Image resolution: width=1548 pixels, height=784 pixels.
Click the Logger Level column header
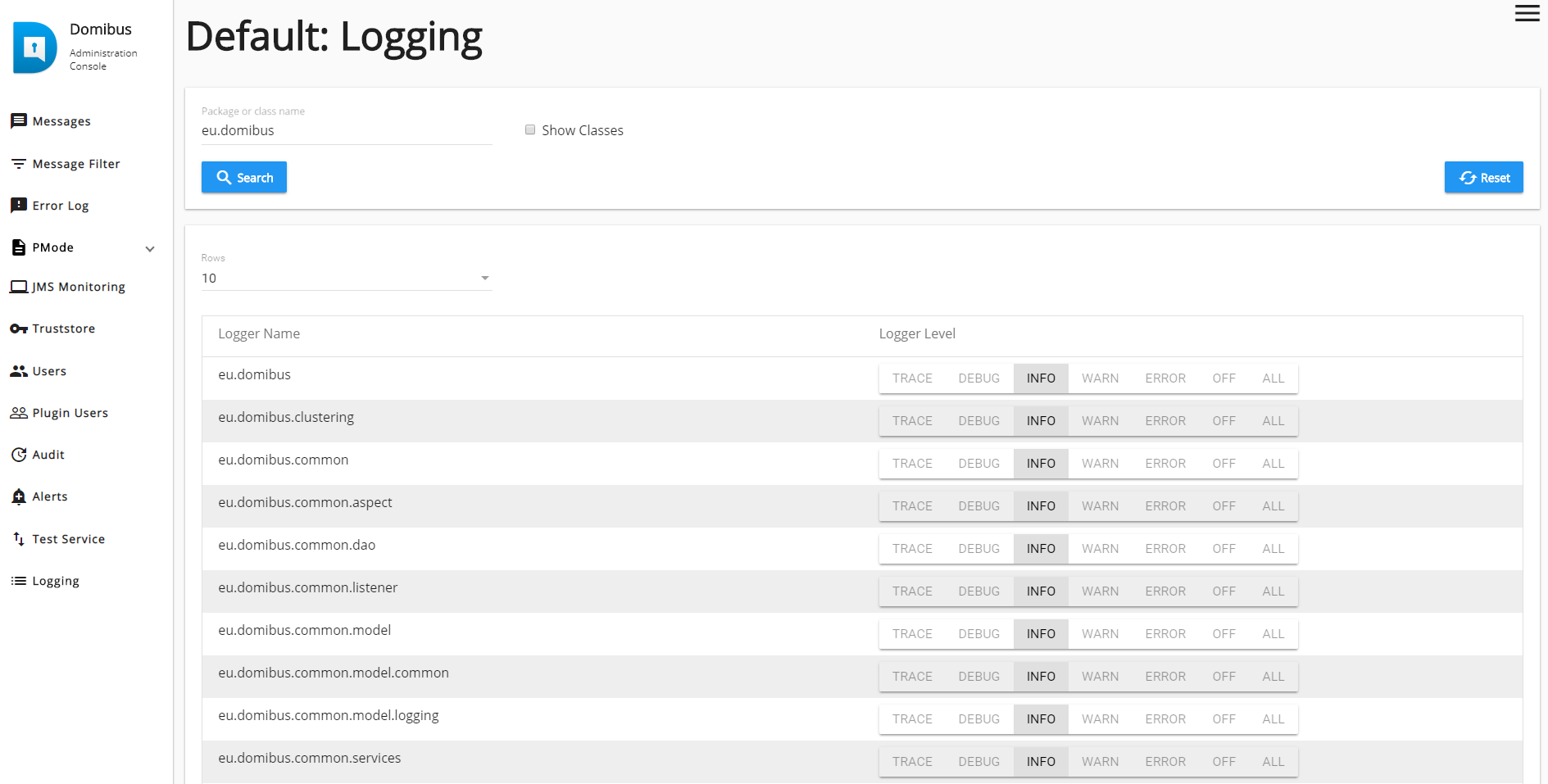[917, 333]
